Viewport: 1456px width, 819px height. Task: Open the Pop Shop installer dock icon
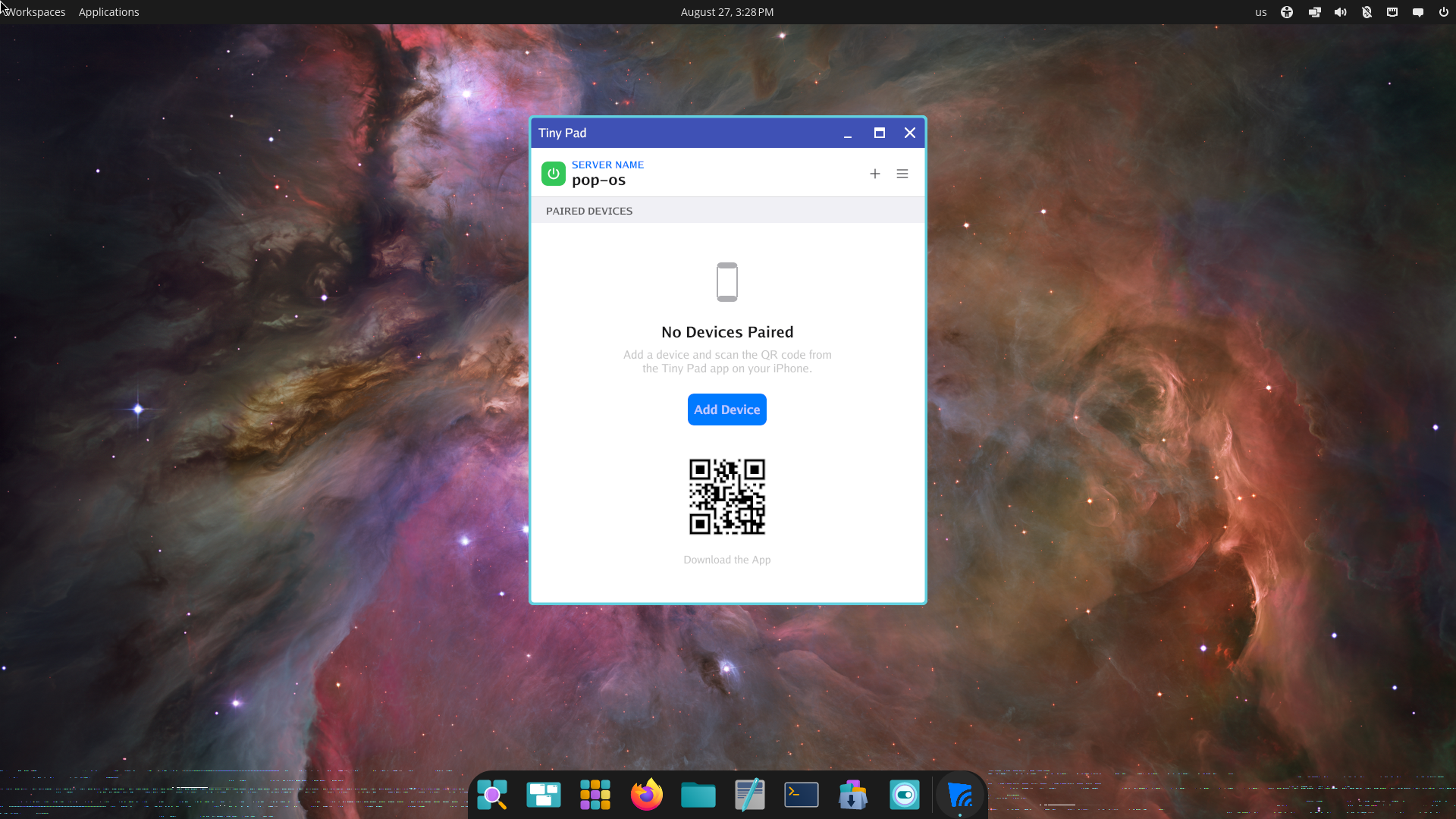click(x=853, y=795)
